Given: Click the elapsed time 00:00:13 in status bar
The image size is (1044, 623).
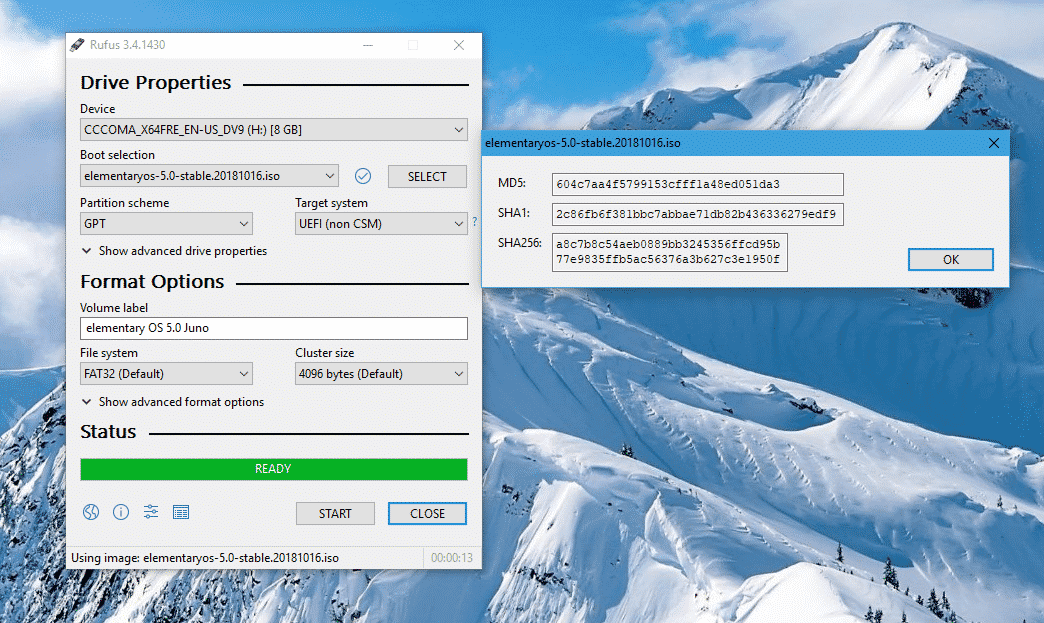Looking at the screenshot, I should click(451, 558).
